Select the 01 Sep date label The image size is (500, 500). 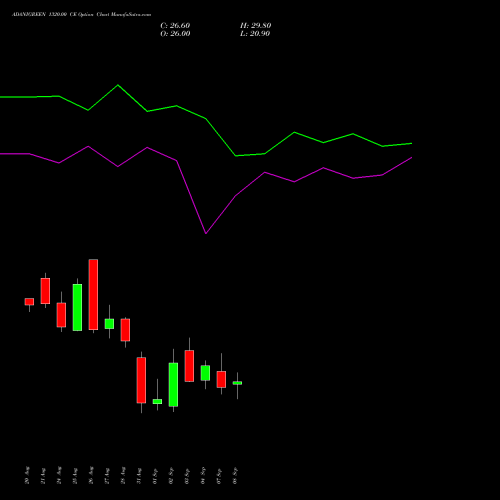pyautogui.click(x=155, y=476)
